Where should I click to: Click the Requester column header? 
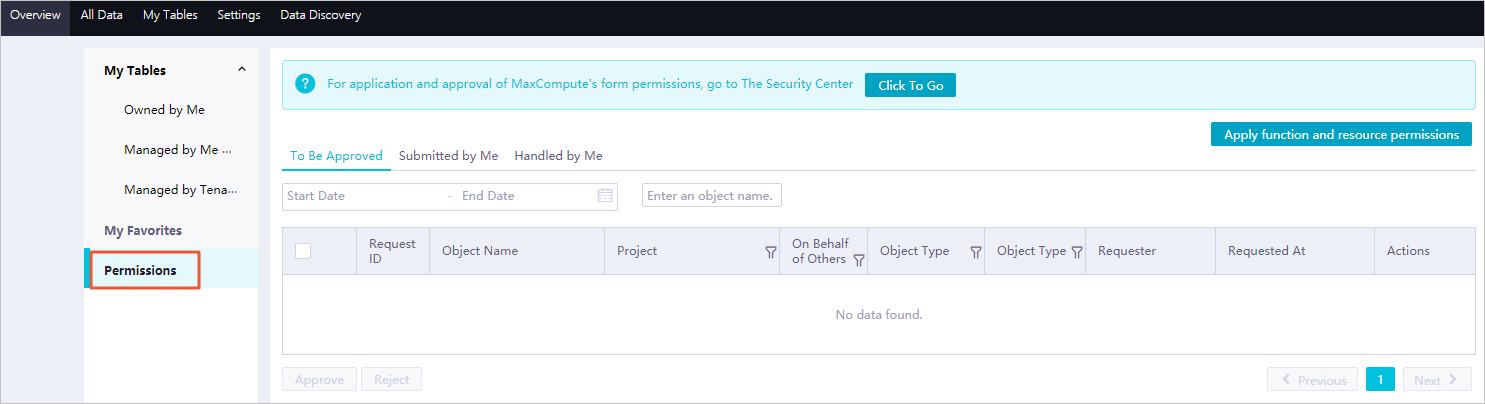(1150, 251)
